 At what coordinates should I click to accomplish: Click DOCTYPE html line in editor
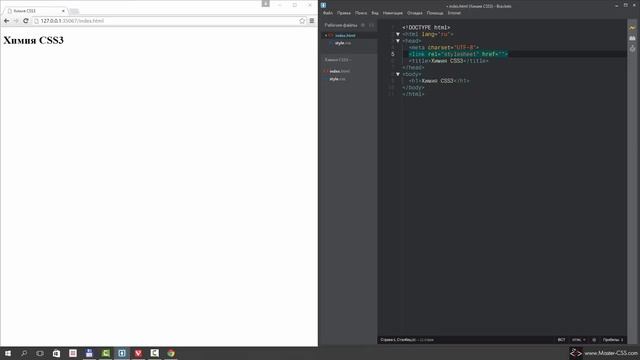426,28
